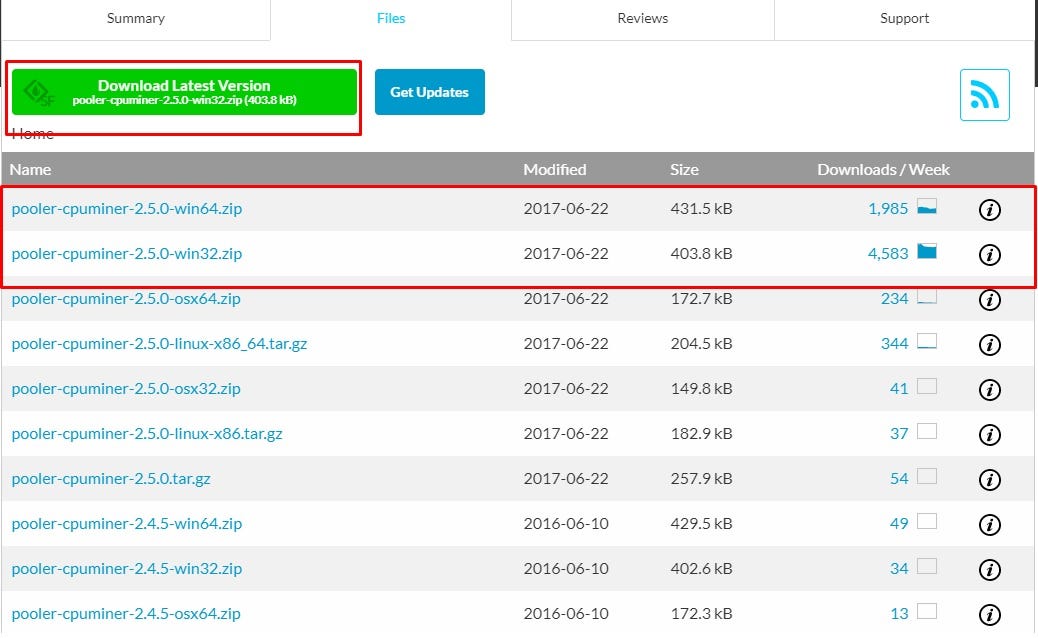Viewport: 1038px width, 638px height.
Task: Click the download stats bar for 2.4.5-win64.zip
Action: tap(927, 522)
